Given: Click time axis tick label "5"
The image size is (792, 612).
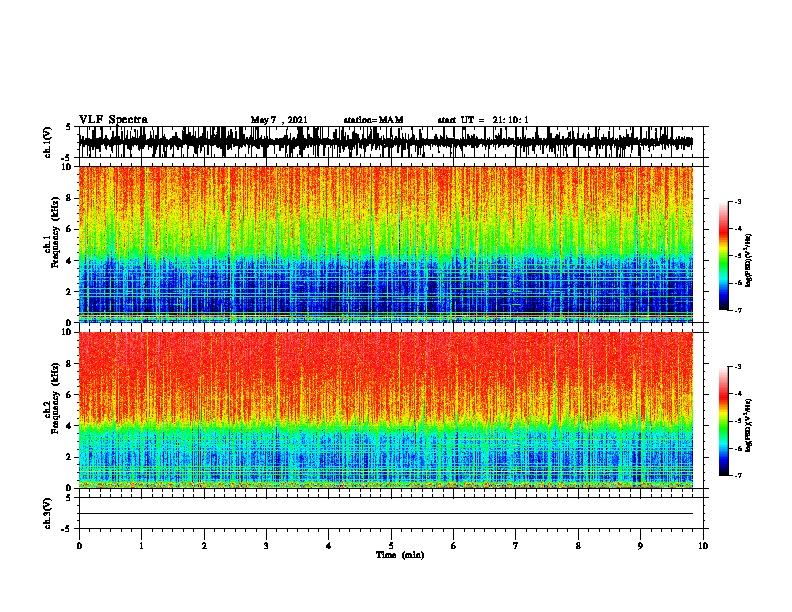Looking at the screenshot, I should click(391, 546).
